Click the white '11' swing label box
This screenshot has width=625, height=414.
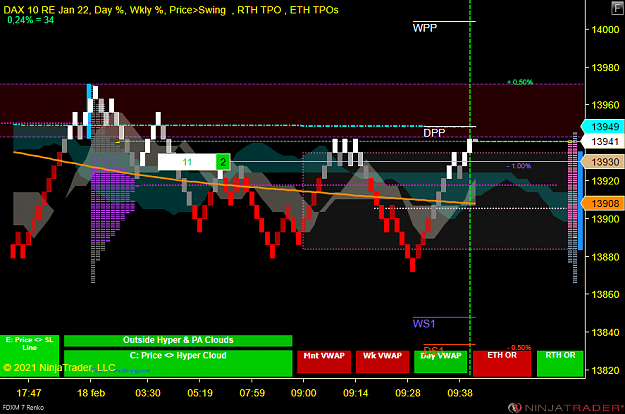pos(187,162)
